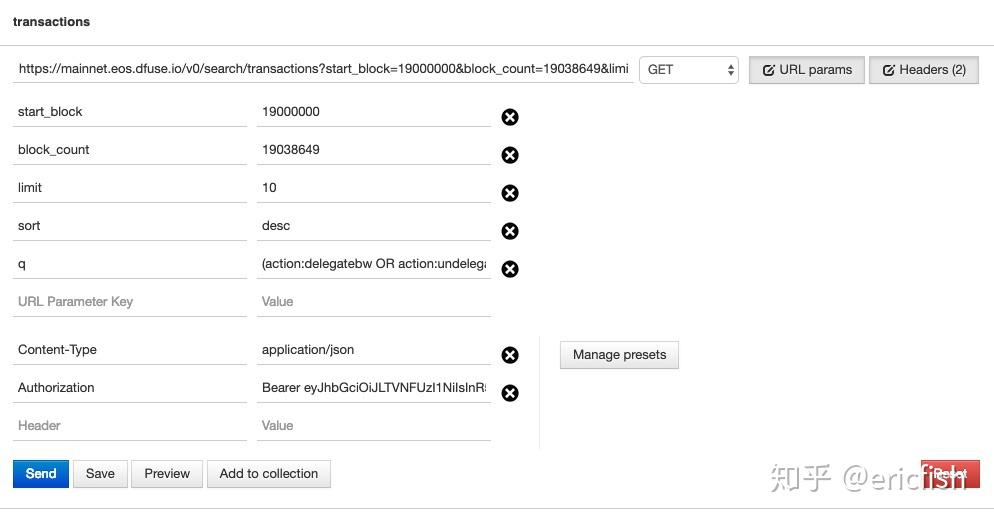This screenshot has height=519, width=994.
Task: Add request to collection
Action: (269, 474)
